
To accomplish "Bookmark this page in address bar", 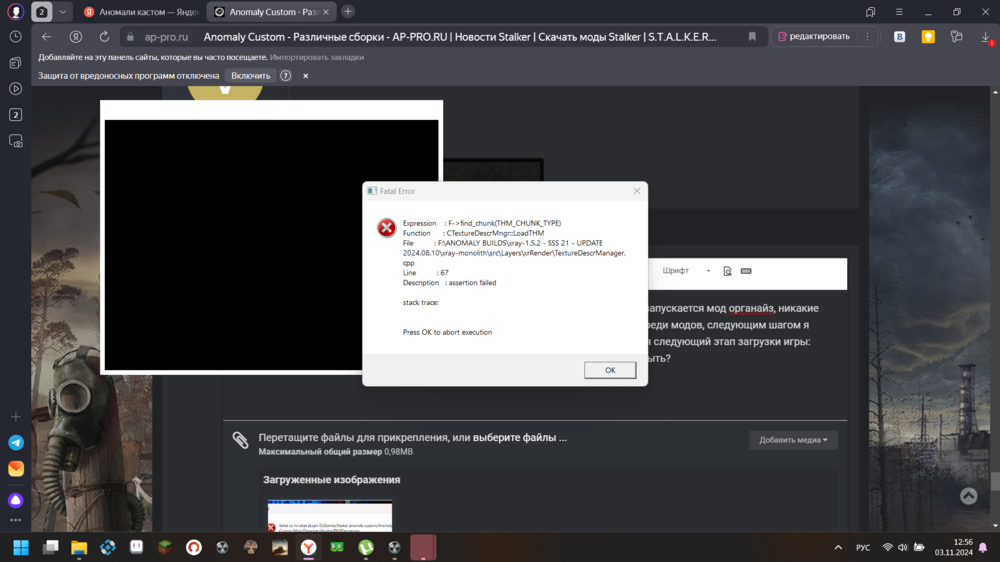I will pyautogui.click(x=753, y=36).
